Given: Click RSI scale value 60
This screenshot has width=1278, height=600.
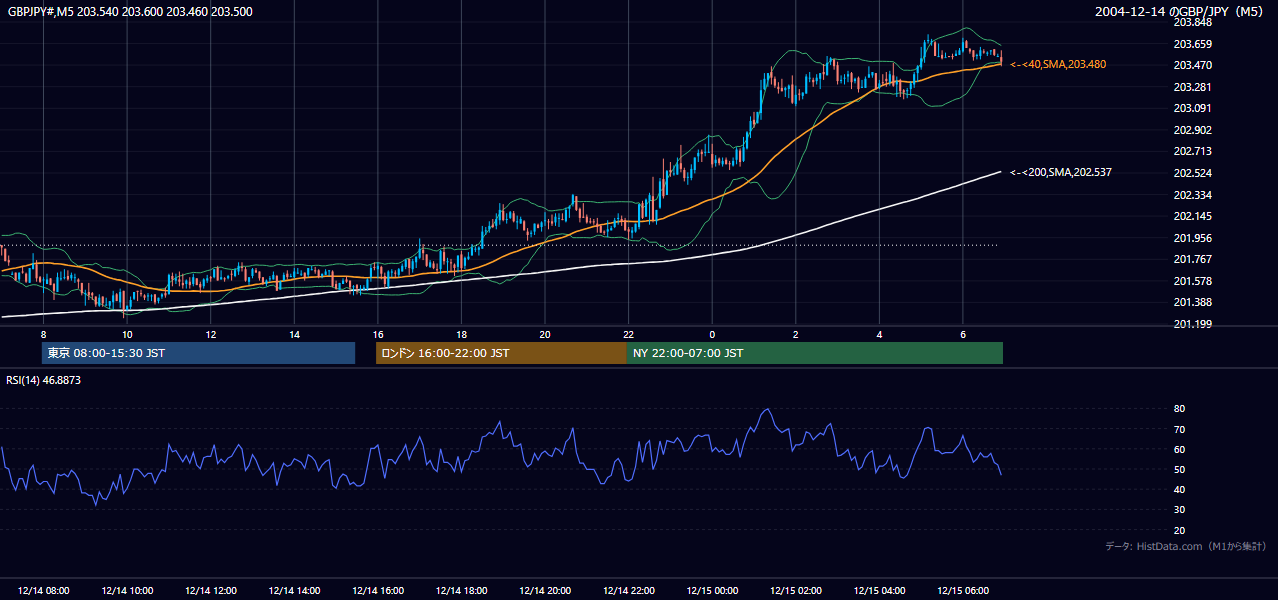Looking at the screenshot, I should pyautogui.click(x=1179, y=449).
